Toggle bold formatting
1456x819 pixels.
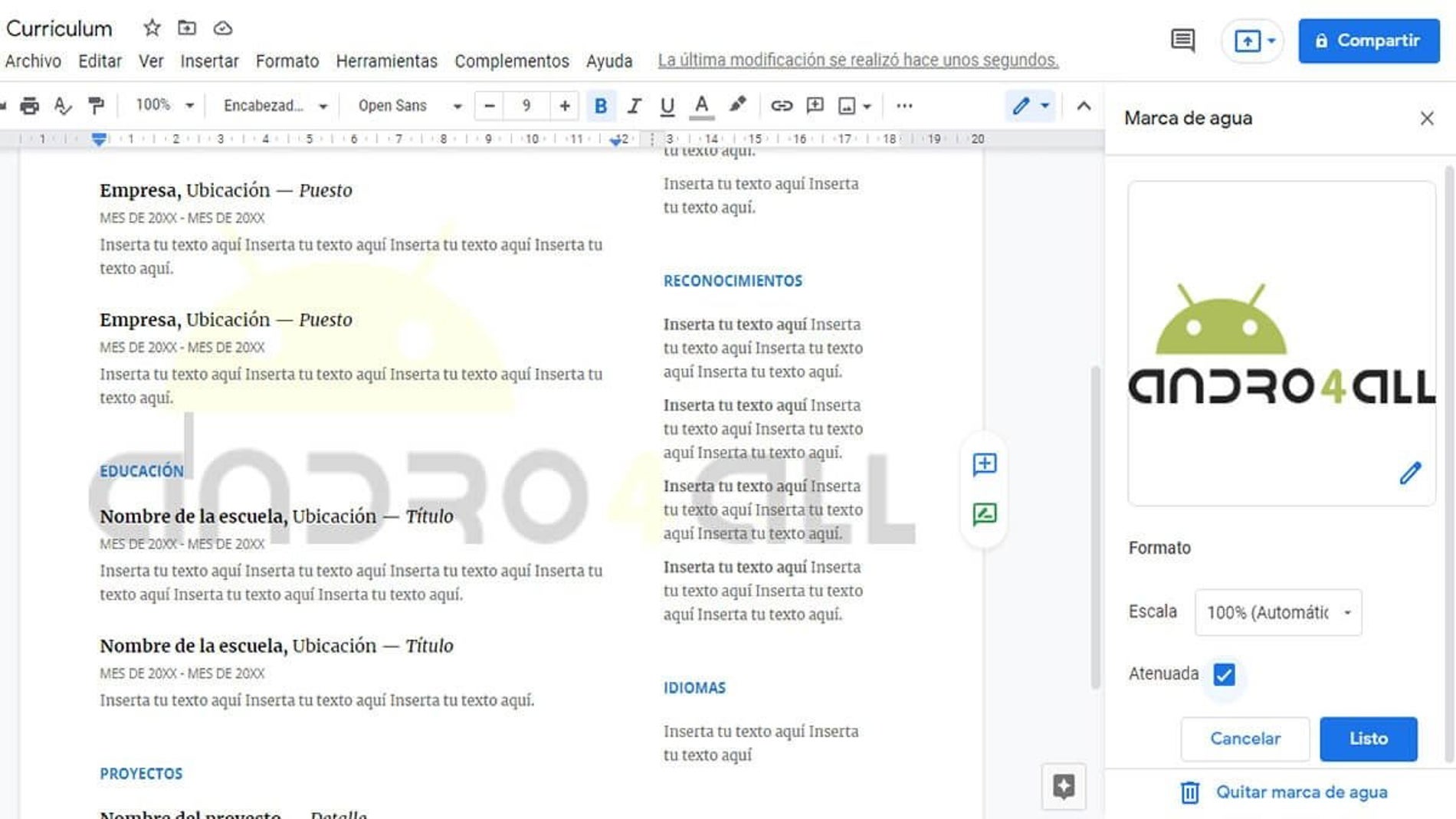601,106
